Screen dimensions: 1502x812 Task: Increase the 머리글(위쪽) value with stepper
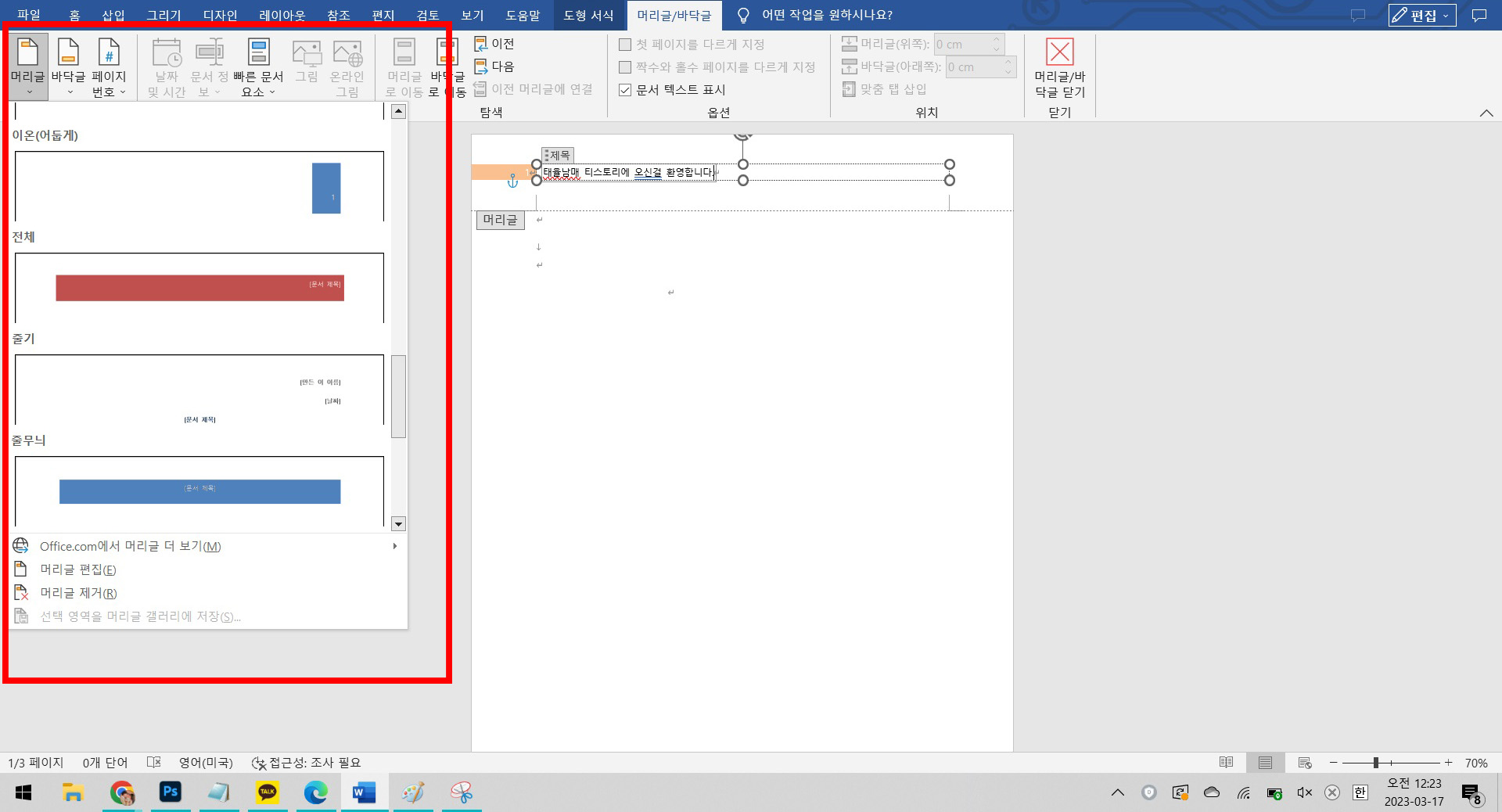[997, 39]
